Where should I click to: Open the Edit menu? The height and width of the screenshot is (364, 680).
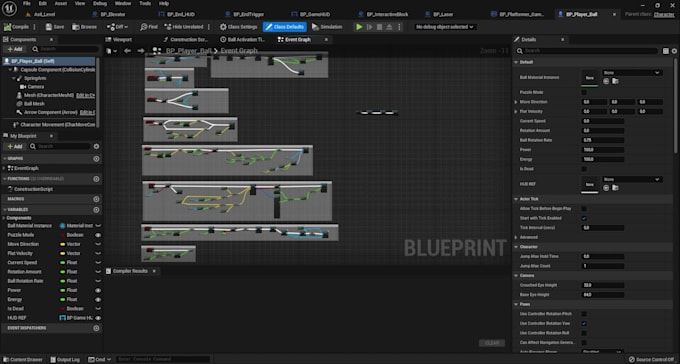coord(42,3)
